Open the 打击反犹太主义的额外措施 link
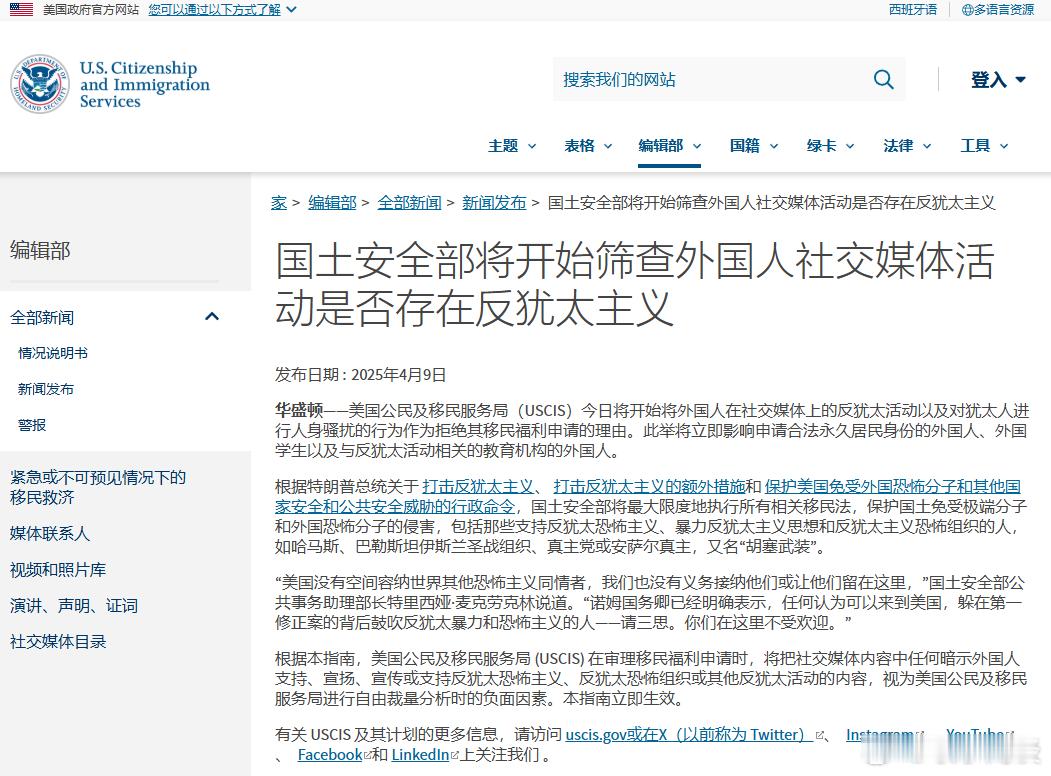 (x=650, y=486)
